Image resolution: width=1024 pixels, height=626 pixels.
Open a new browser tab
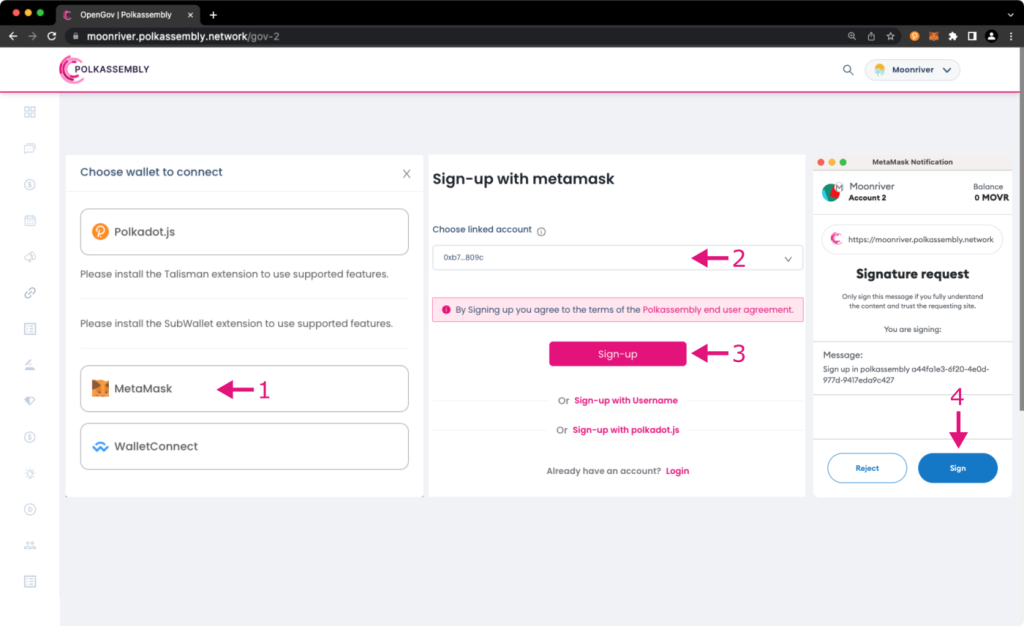(213, 15)
